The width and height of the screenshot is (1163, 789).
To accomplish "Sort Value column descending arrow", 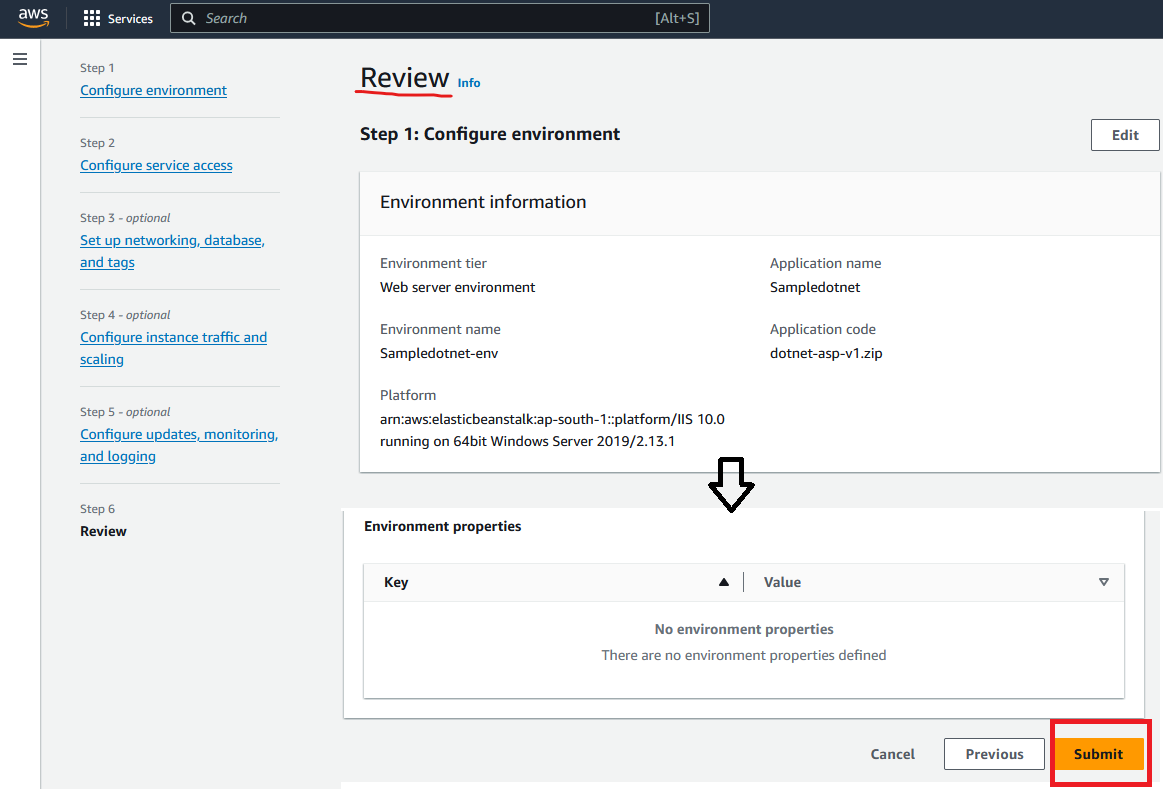I will coord(1104,582).
